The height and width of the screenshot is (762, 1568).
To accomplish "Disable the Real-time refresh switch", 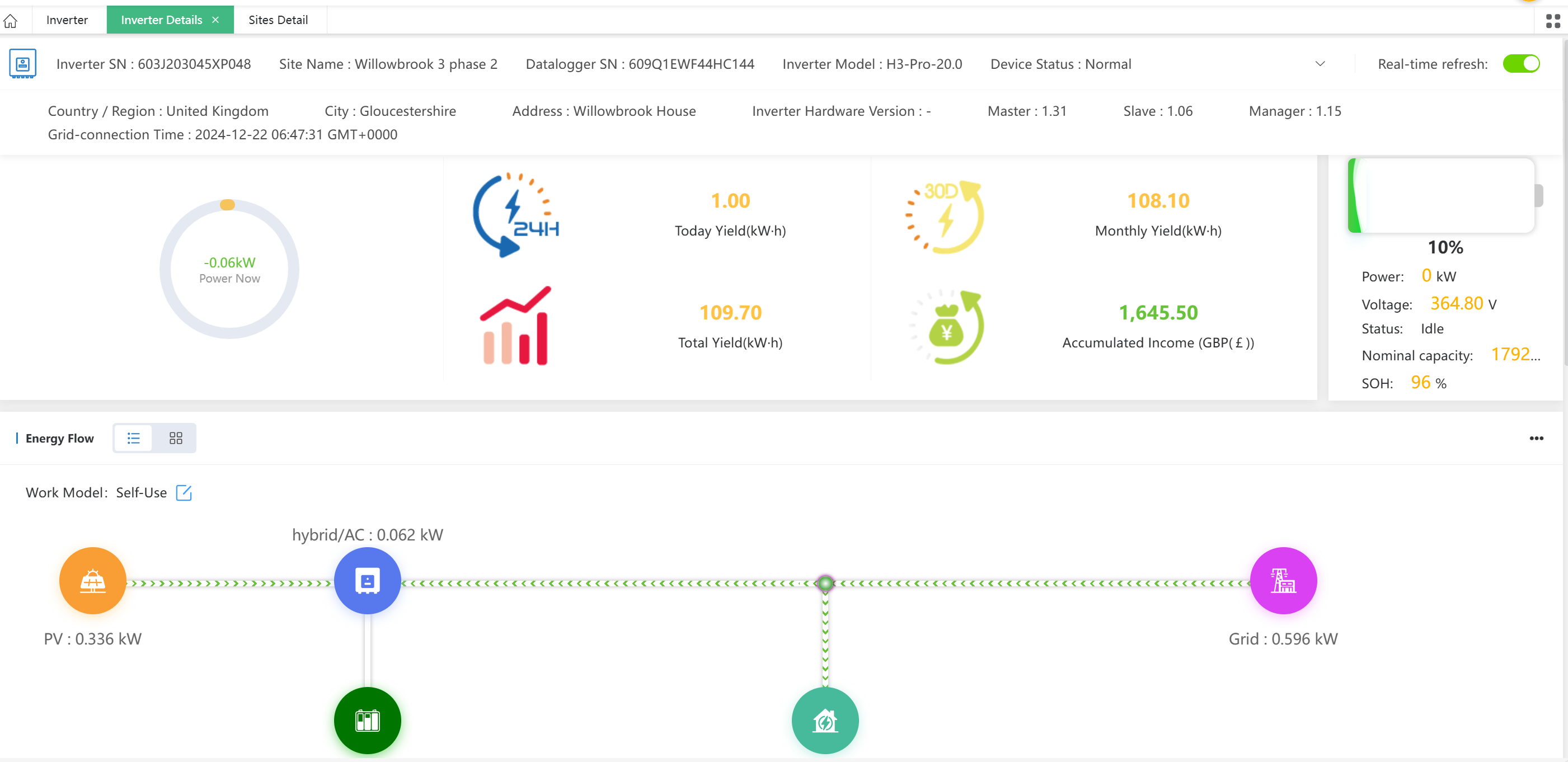I will click(x=1520, y=64).
